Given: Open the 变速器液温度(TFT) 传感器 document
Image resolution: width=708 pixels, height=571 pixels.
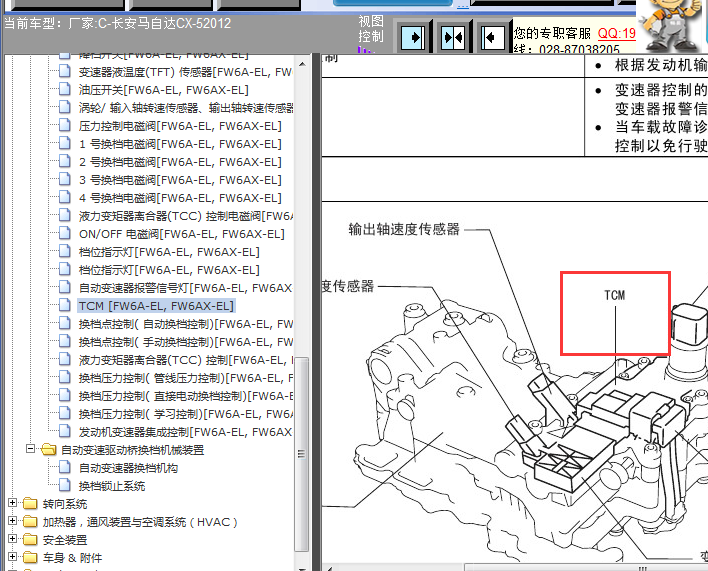Looking at the screenshot, I should pos(186,72).
